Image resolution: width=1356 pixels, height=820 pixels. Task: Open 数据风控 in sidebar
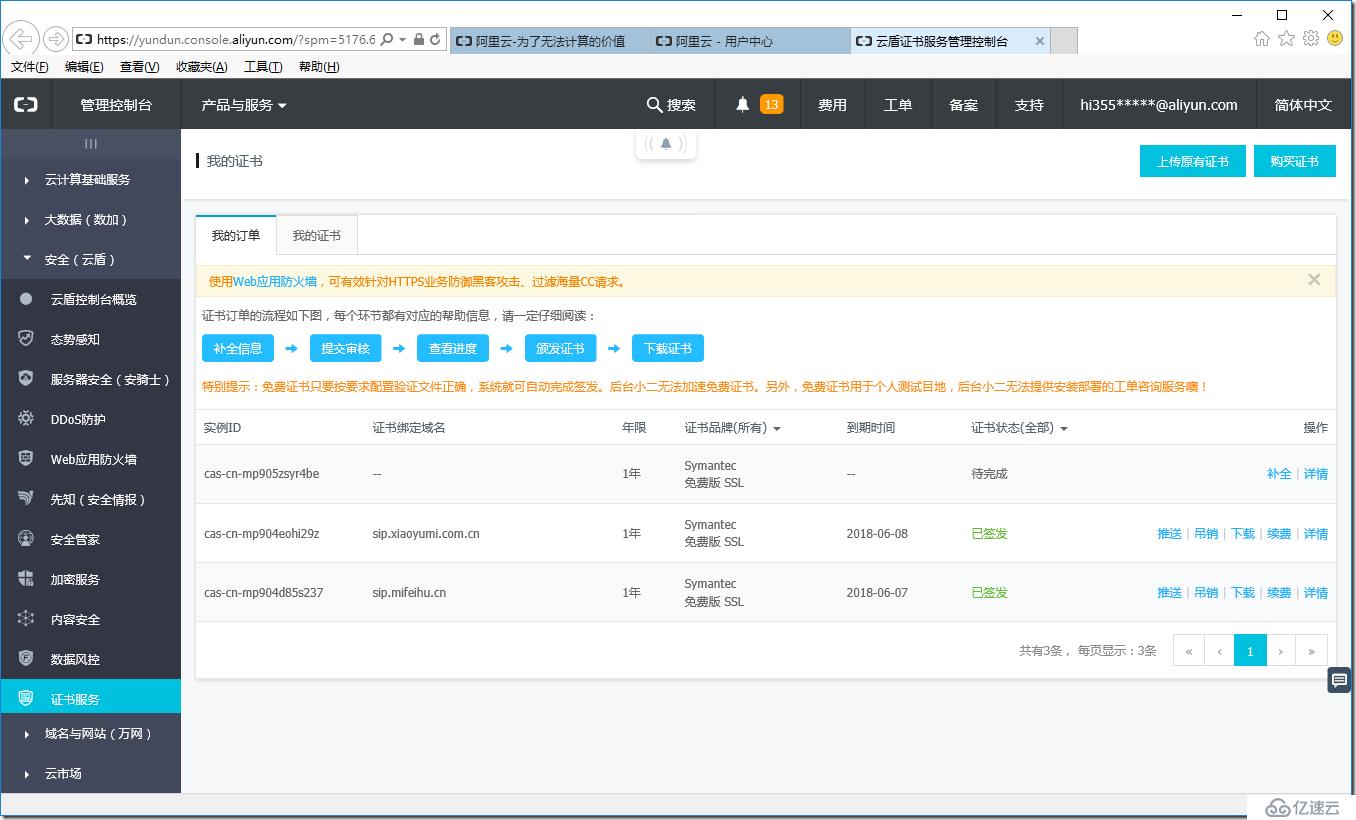(x=91, y=659)
